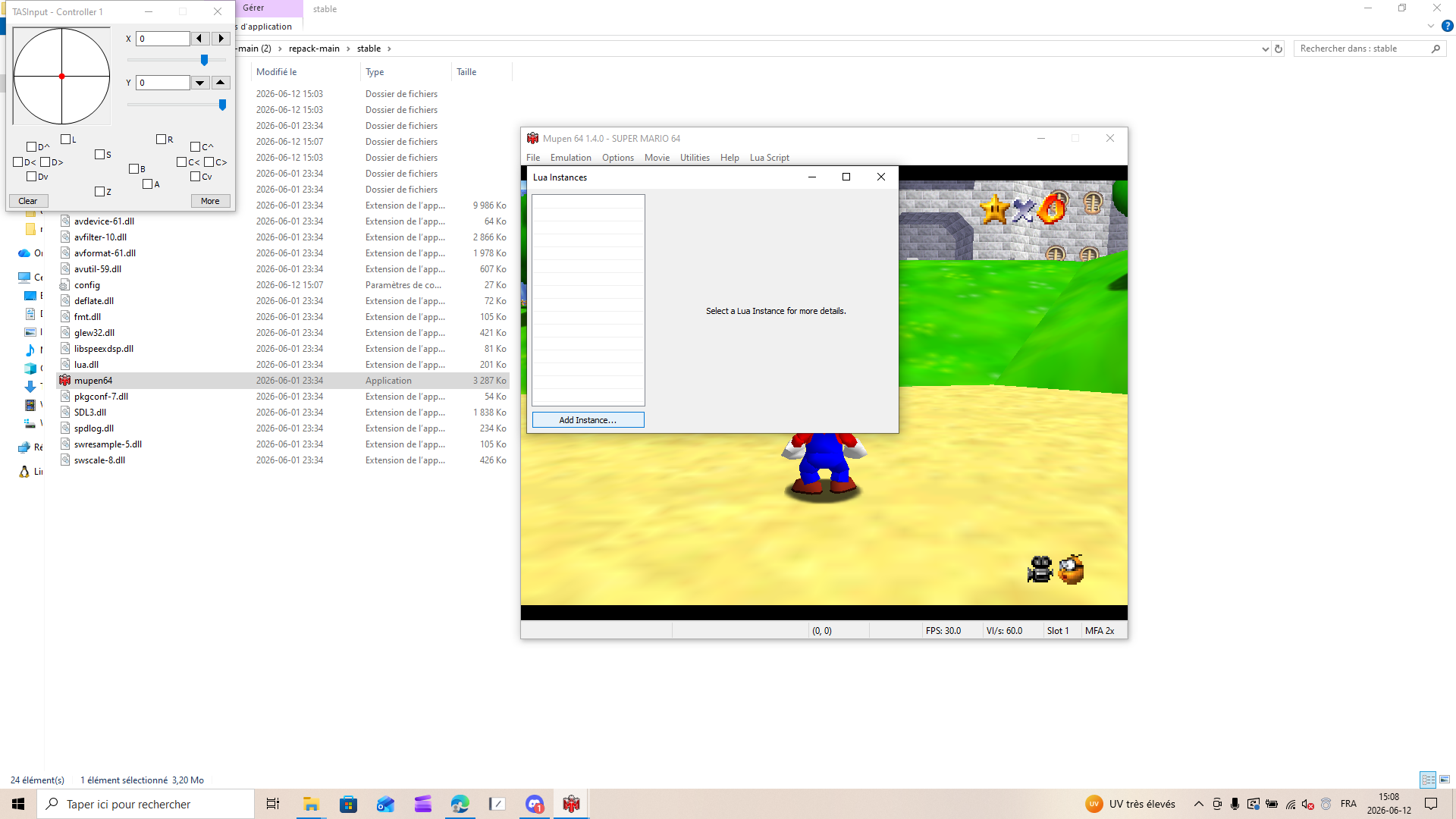The image size is (1456, 819).
Task: Open the Lua Script menu in Mupen 64
Action: 769,158
